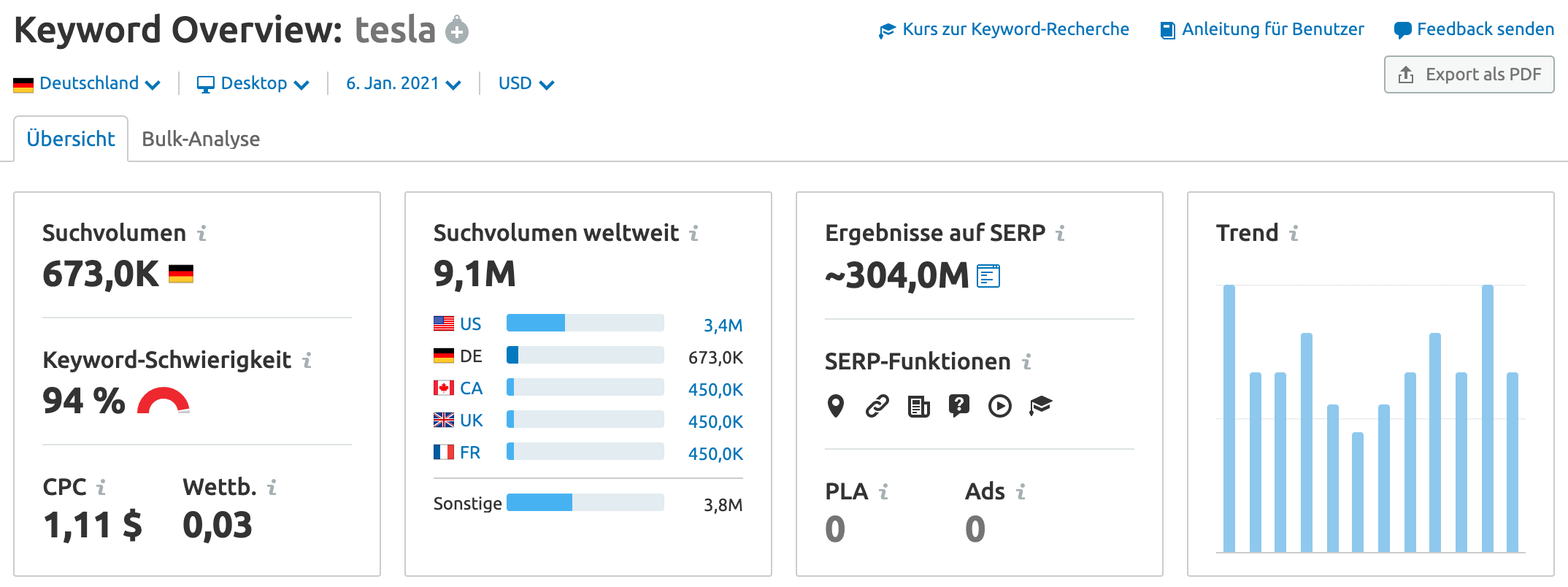
Task: Open the USD currency dropdown
Action: pos(526,83)
